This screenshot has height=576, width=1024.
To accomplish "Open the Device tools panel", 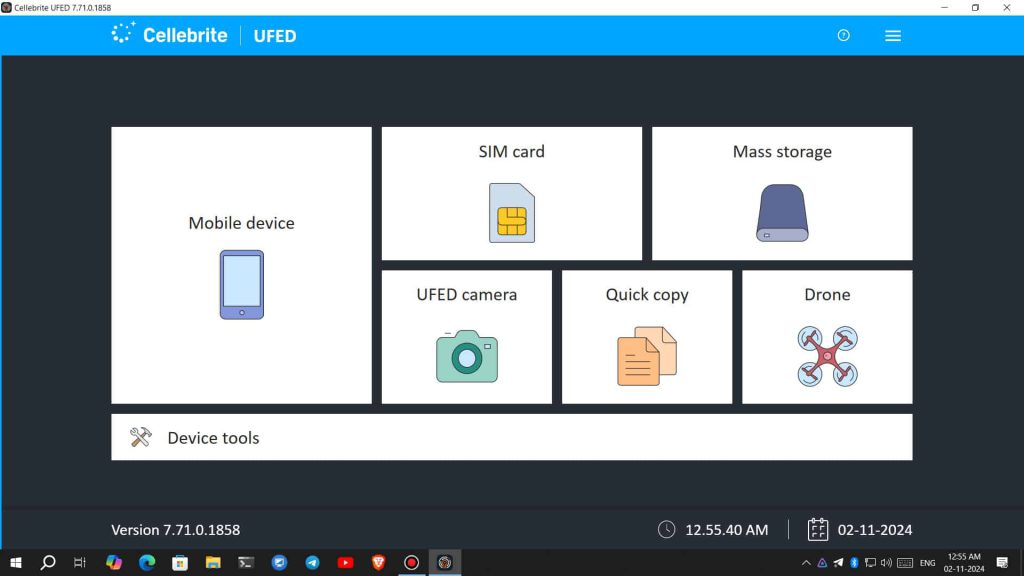I will tap(512, 437).
